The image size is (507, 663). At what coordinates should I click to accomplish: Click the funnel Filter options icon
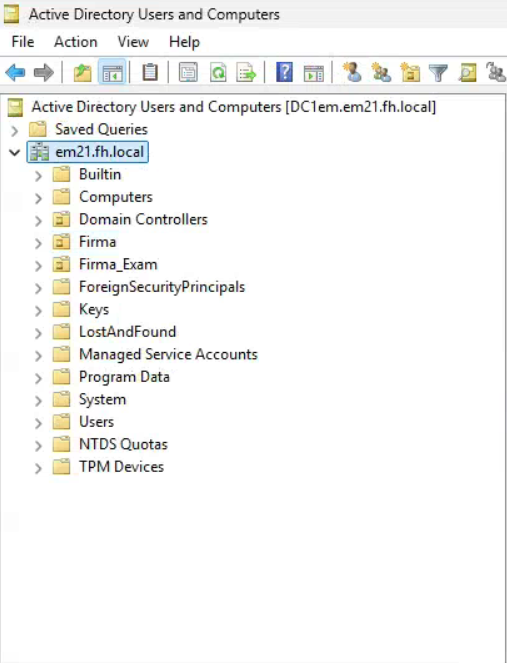coord(438,73)
